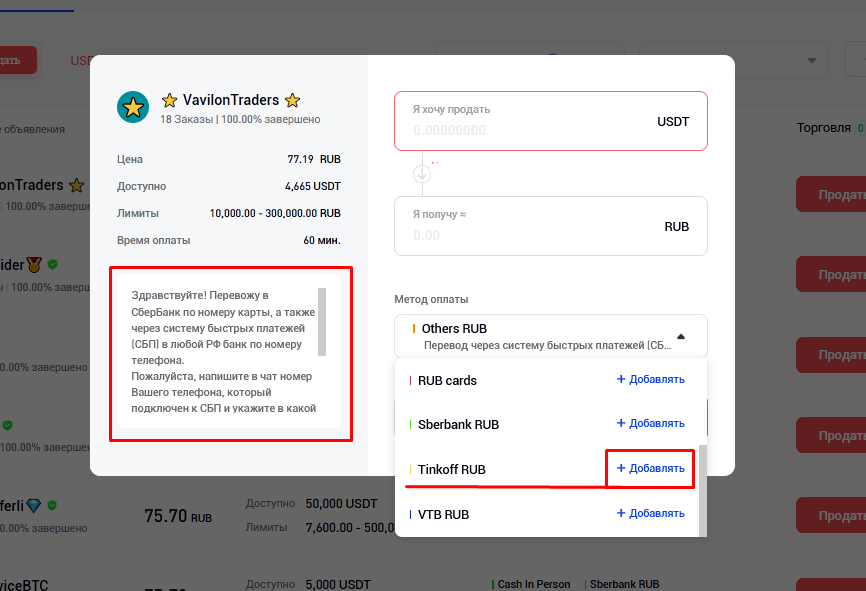Image resolution: width=866 pixels, height=591 pixels.
Task: Click the available amount '4,665 USDT'
Action: tap(313, 186)
